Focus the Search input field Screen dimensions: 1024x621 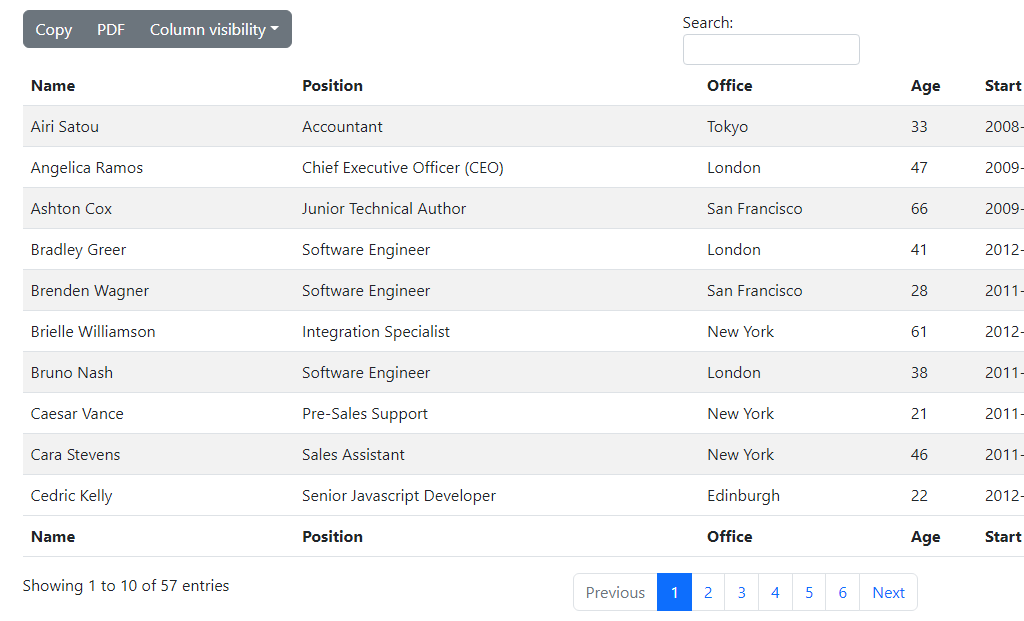pyautogui.click(x=770, y=50)
